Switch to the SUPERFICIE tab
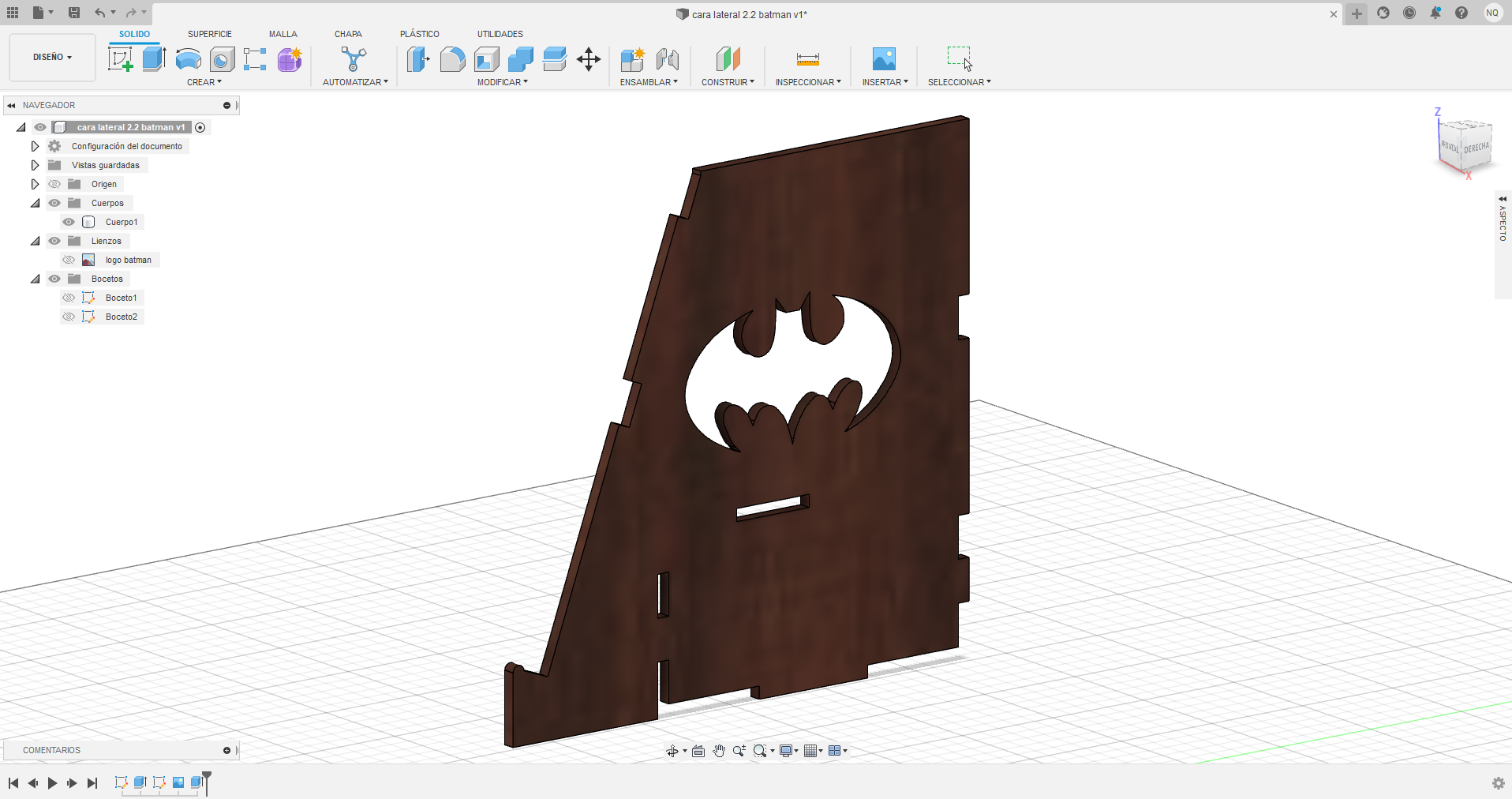Image resolution: width=1512 pixels, height=799 pixels. pos(210,34)
